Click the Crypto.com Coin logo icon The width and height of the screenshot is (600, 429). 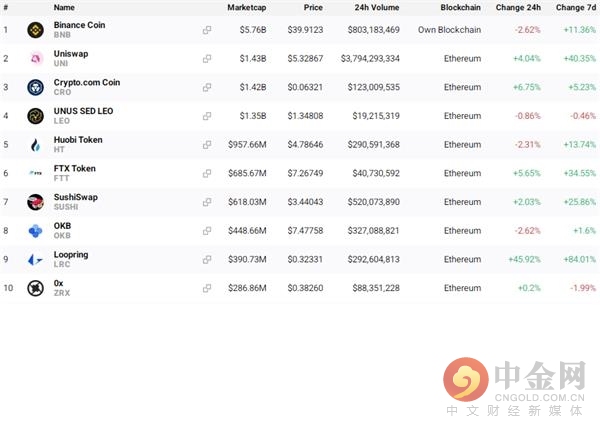[x=35, y=87]
